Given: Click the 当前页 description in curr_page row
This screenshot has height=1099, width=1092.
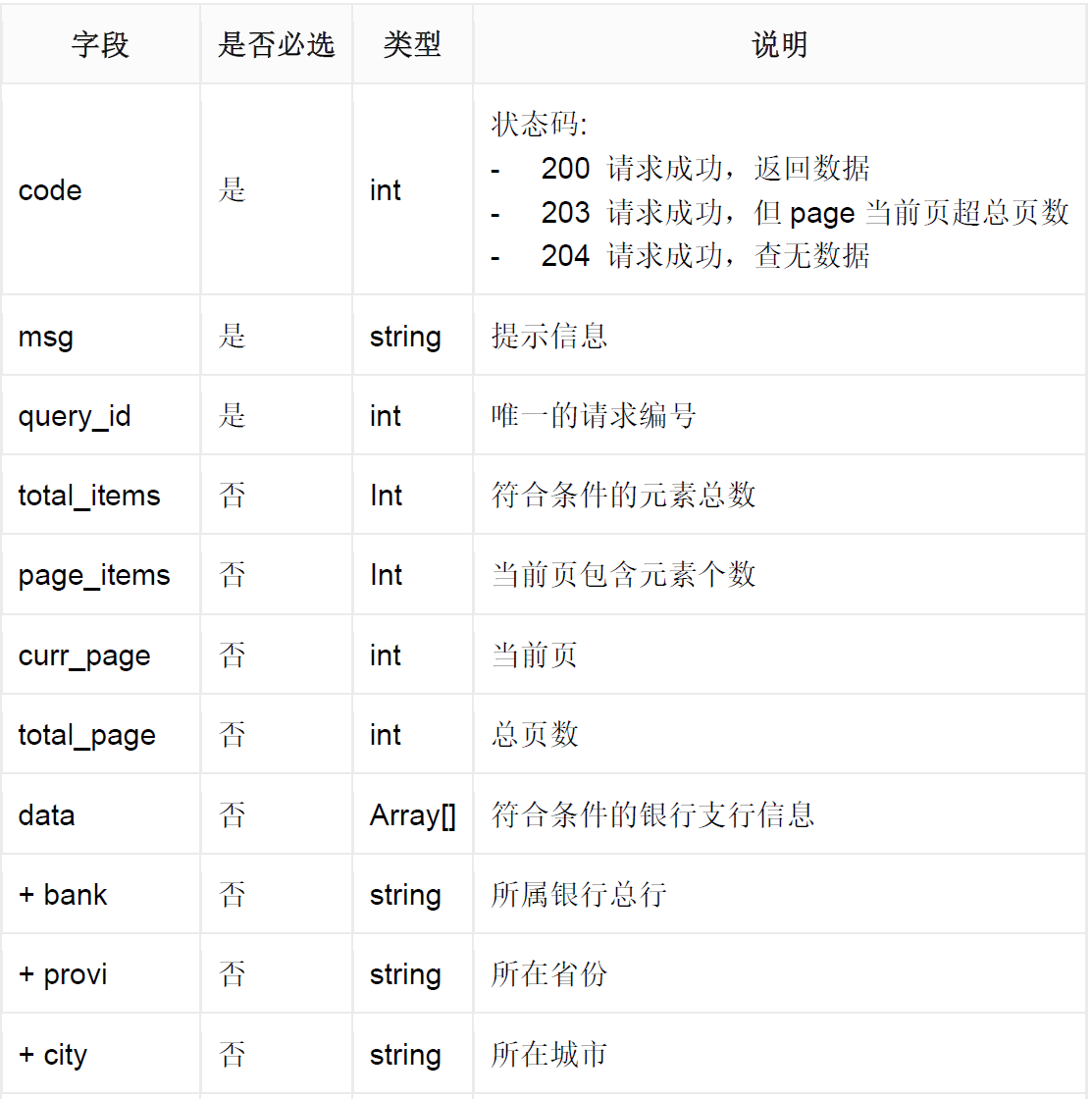Looking at the screenshot, I should (534, 655).
